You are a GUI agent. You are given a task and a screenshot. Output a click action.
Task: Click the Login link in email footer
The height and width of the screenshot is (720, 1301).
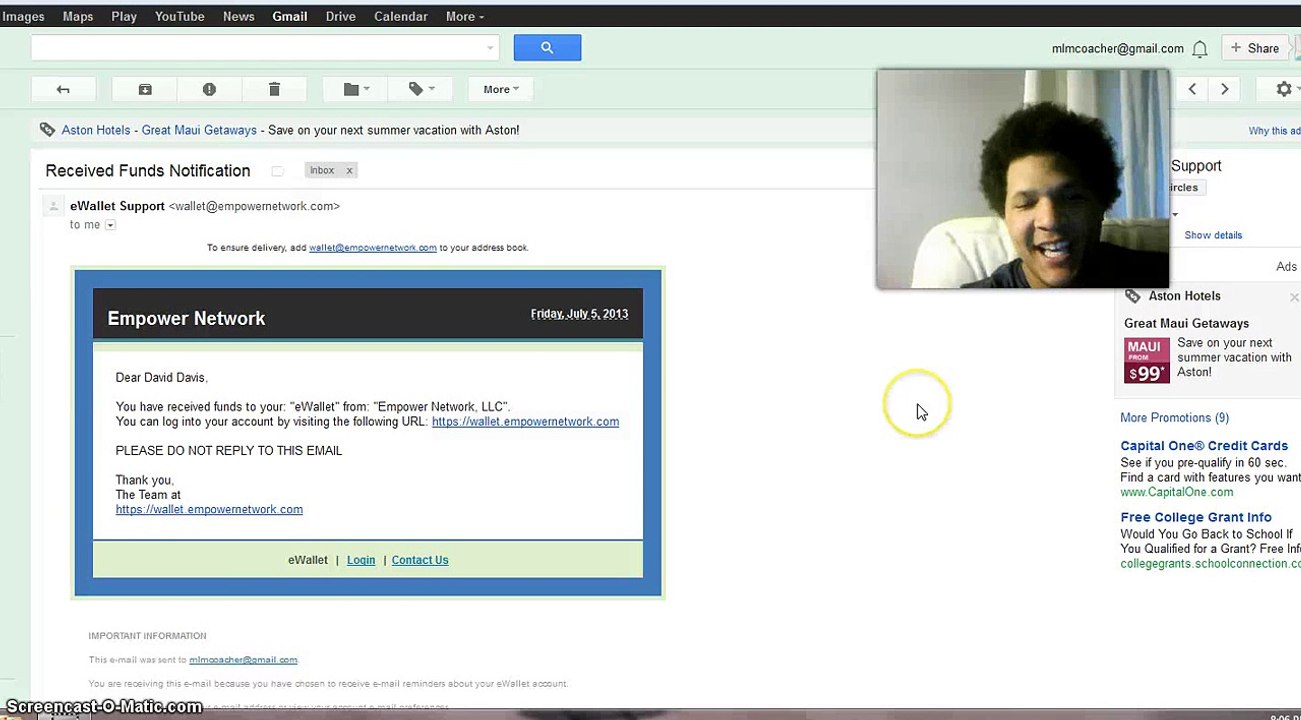click(361, 560)
